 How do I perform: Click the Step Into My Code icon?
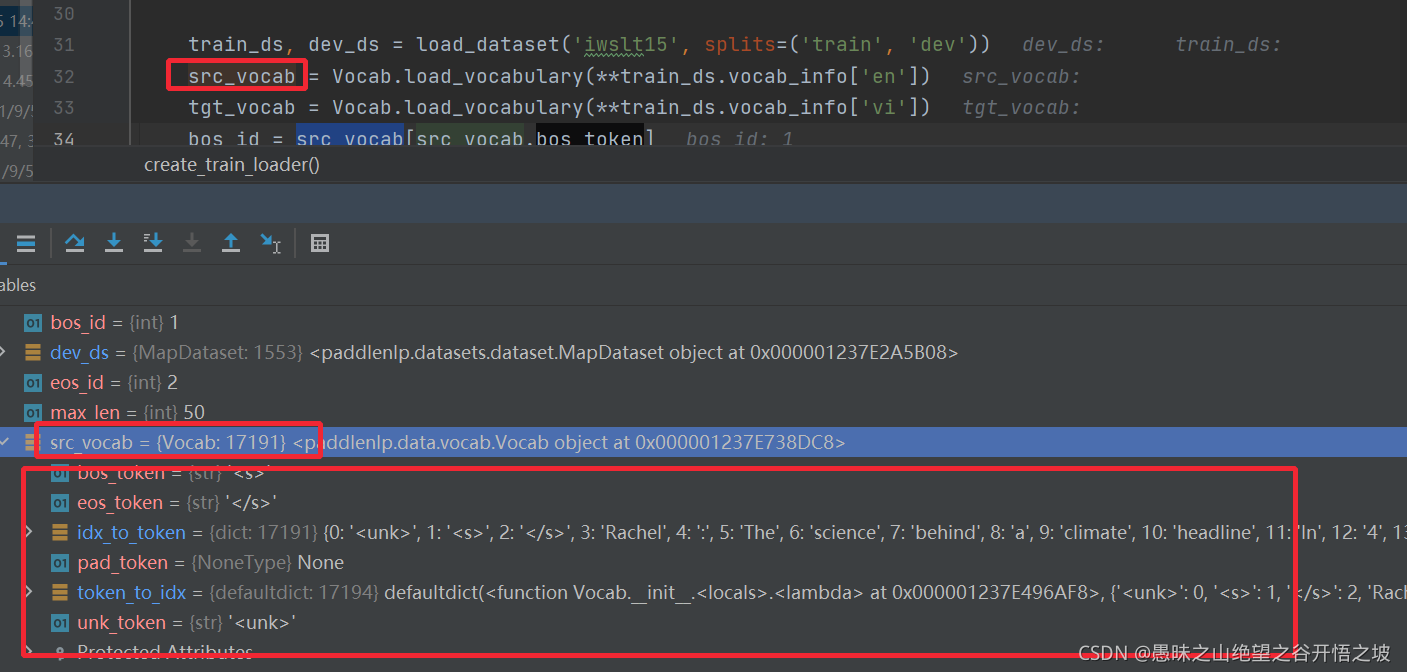pos(153,243)
